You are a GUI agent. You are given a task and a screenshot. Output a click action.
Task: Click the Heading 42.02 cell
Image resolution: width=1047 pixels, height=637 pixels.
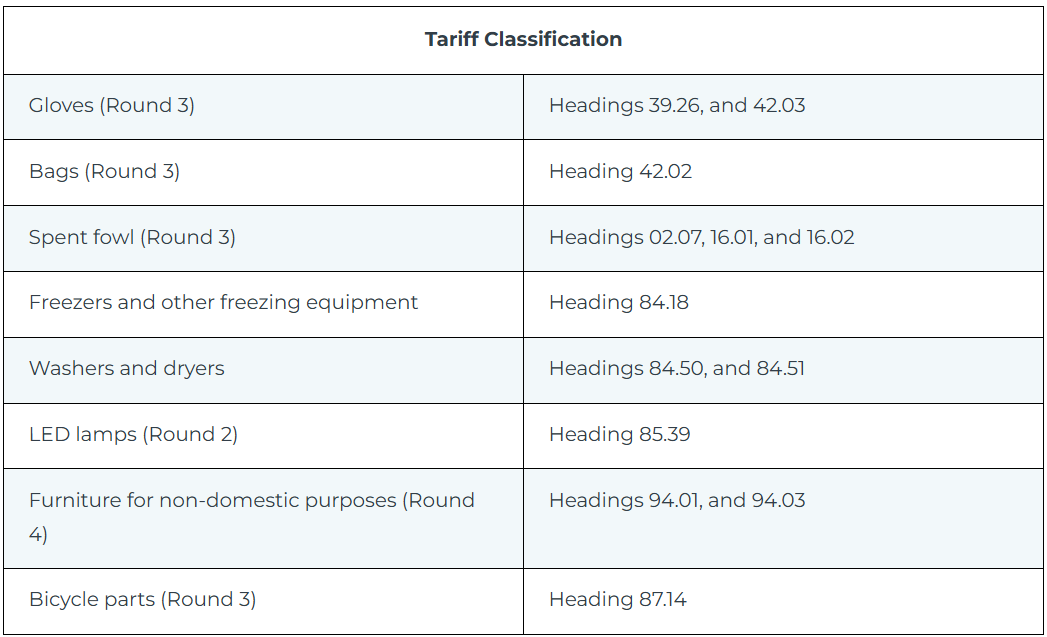pos(620,171)
